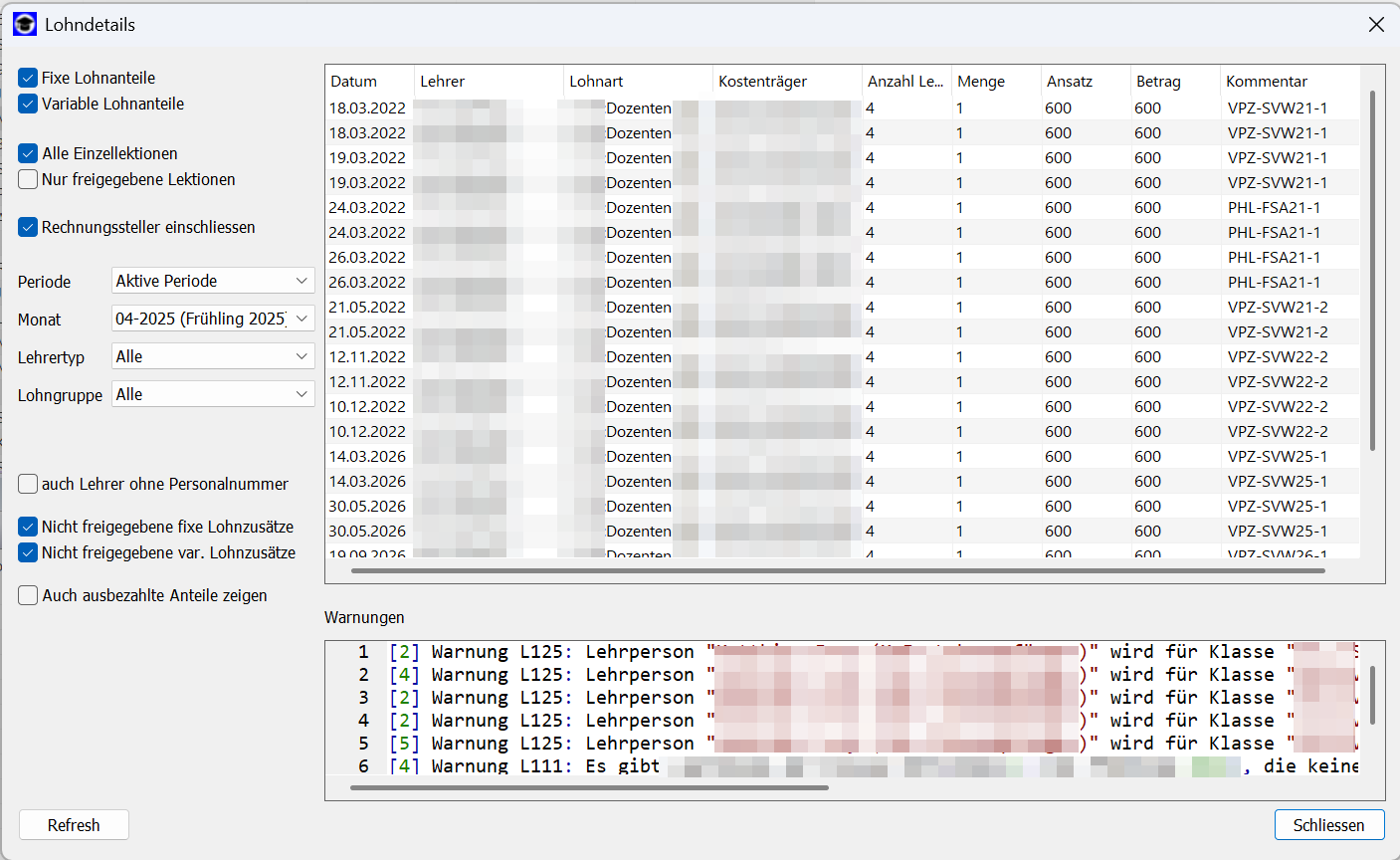Click the Lohndetails graduation cap app icon
Screen dimensions: 1400x860
click(x=25, y=24)
